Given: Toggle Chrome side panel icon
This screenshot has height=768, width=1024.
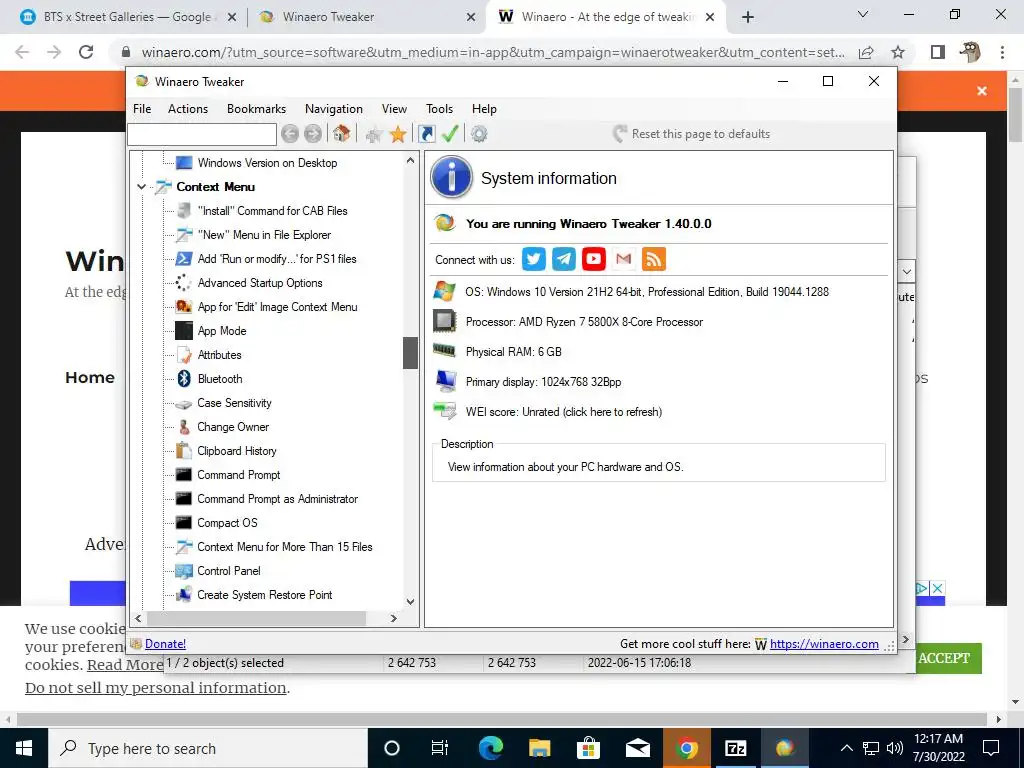Looking at the screenshot, I should click(938, 52).
